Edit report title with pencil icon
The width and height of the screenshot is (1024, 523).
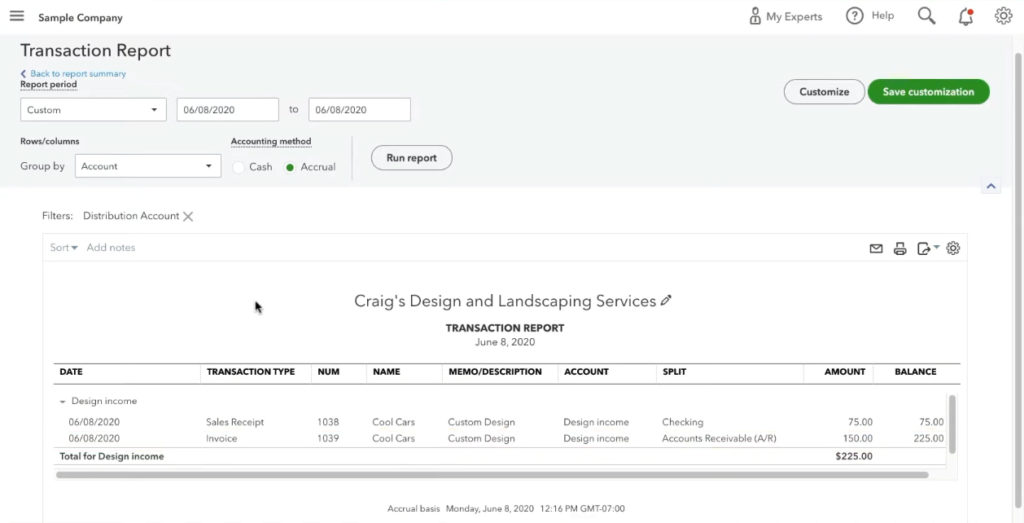(x=667, y=300)
